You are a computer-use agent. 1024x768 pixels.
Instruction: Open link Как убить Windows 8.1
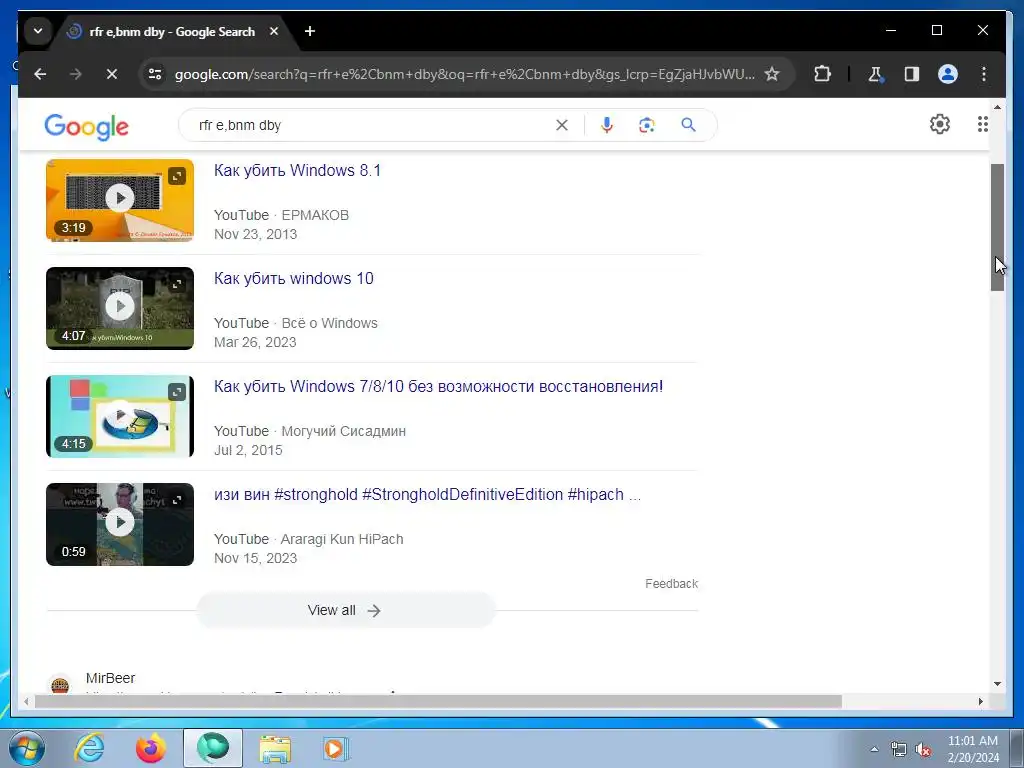(297, 170)
